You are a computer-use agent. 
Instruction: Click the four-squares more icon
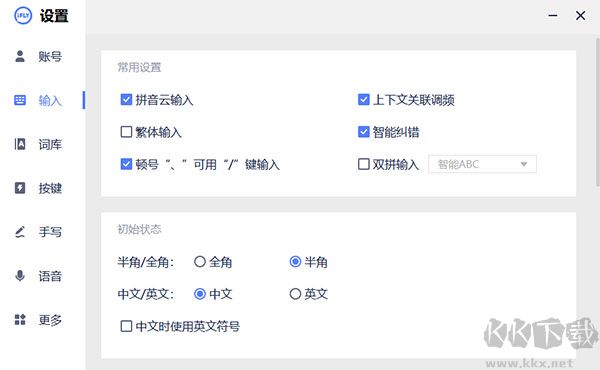pos(20,319)
